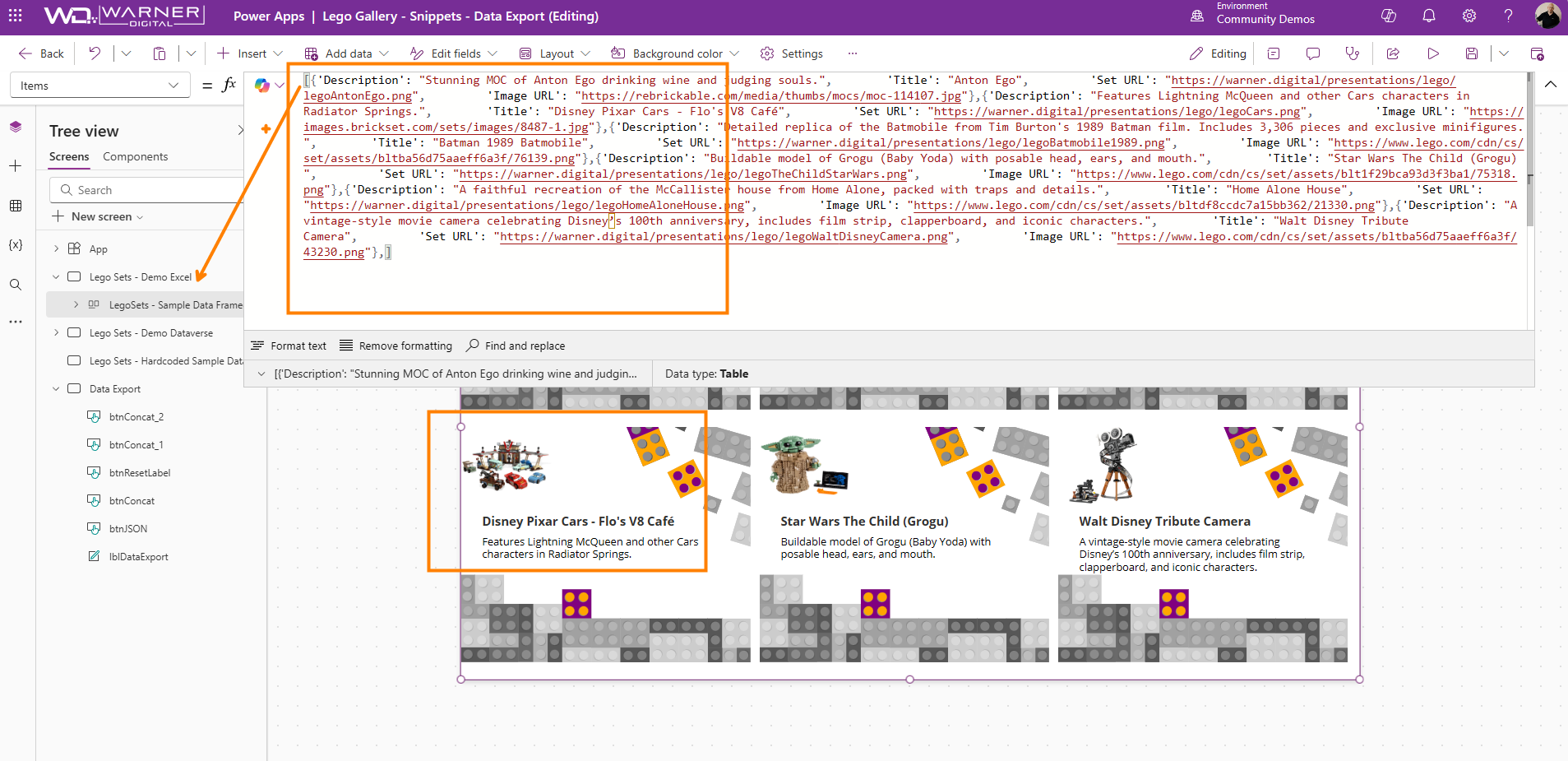The image size is (1568, 761).
Task: Open the Background color menu
Action: click(675, 53)
